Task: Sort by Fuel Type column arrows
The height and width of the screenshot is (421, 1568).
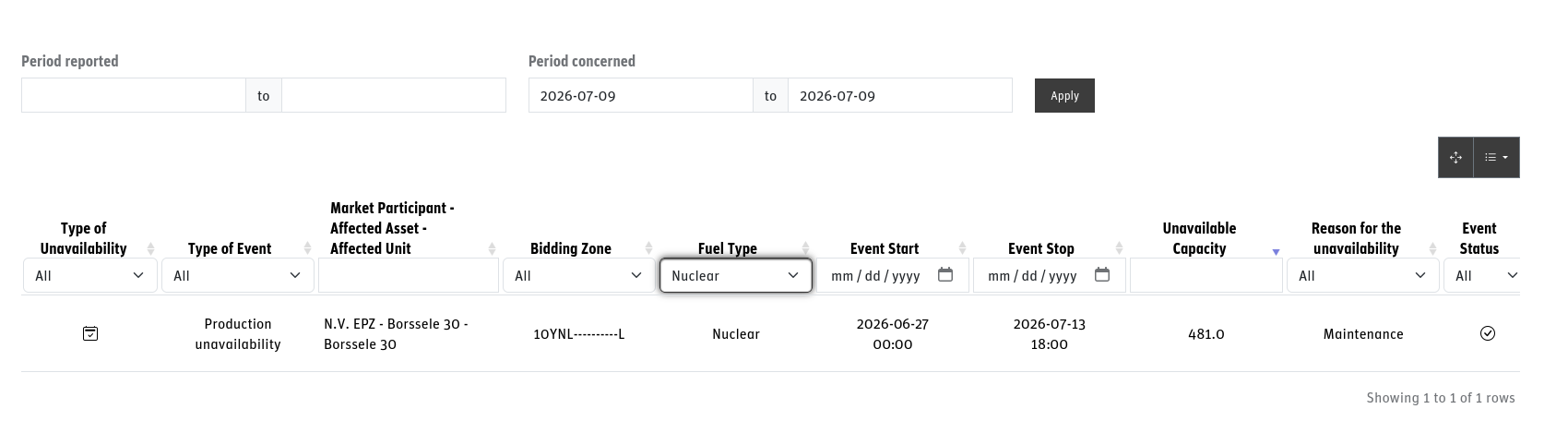Action: (805, 248)
